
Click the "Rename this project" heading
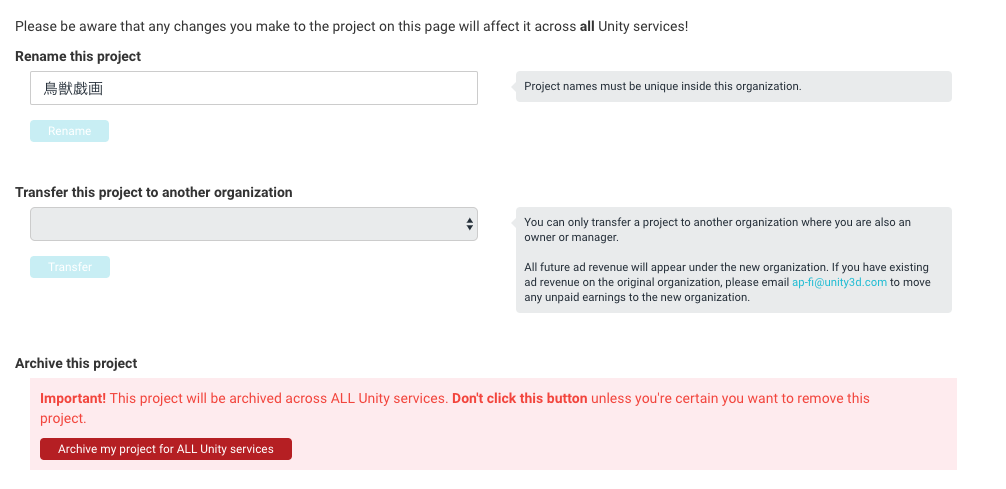[78, 56]
